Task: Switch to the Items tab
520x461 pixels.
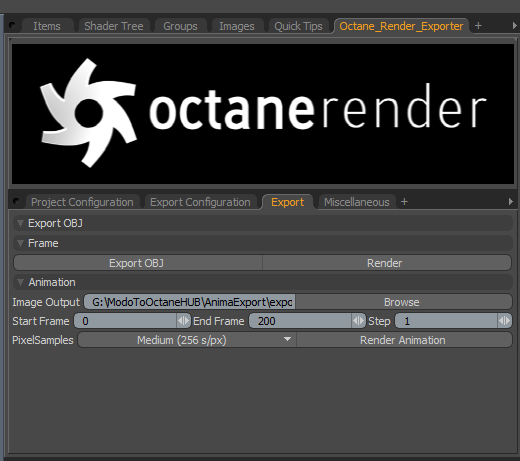Action: [x=47, y=26]
